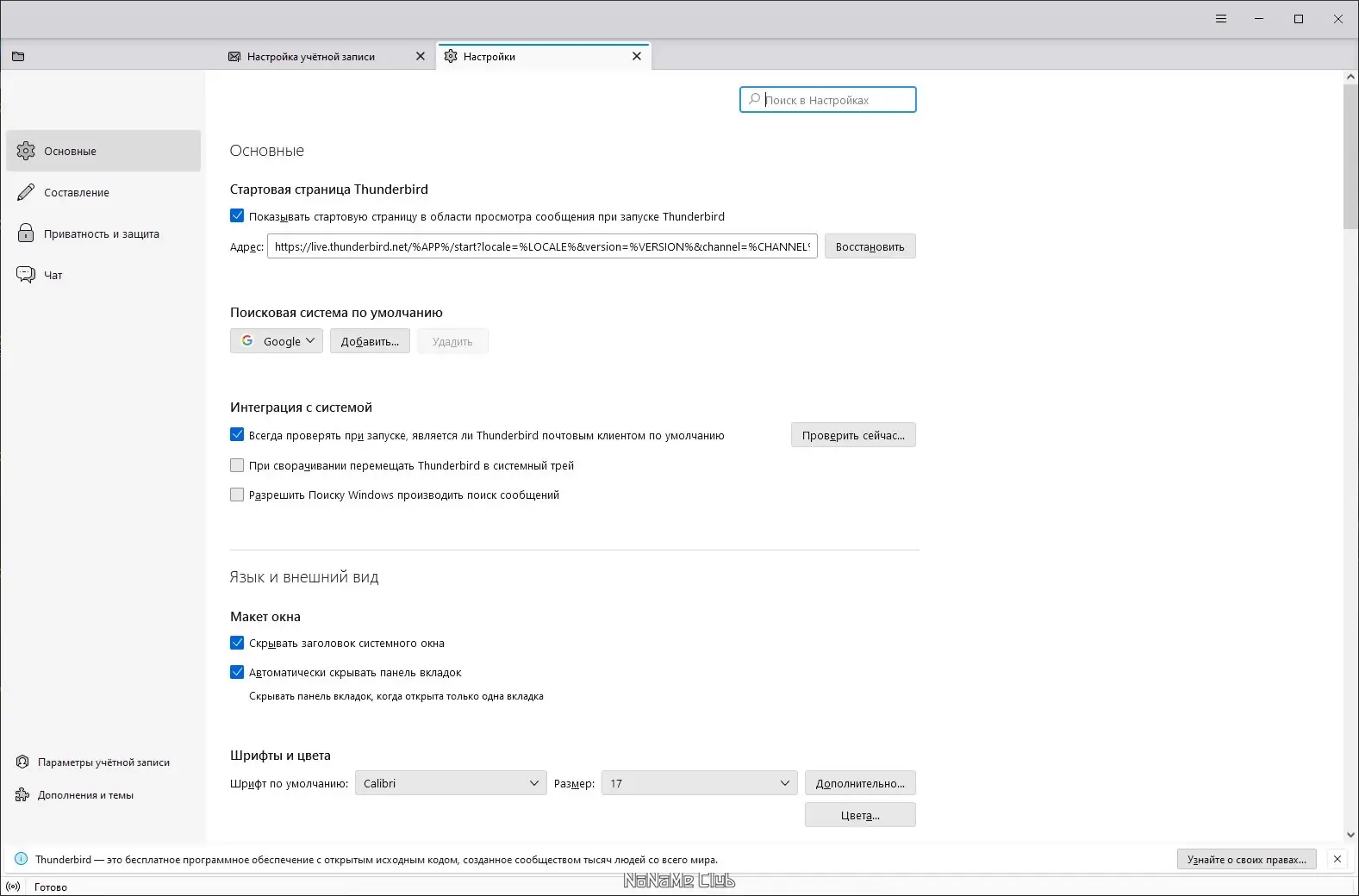
Task: Click the start page Адрес URL field
Action: (542, 246)
